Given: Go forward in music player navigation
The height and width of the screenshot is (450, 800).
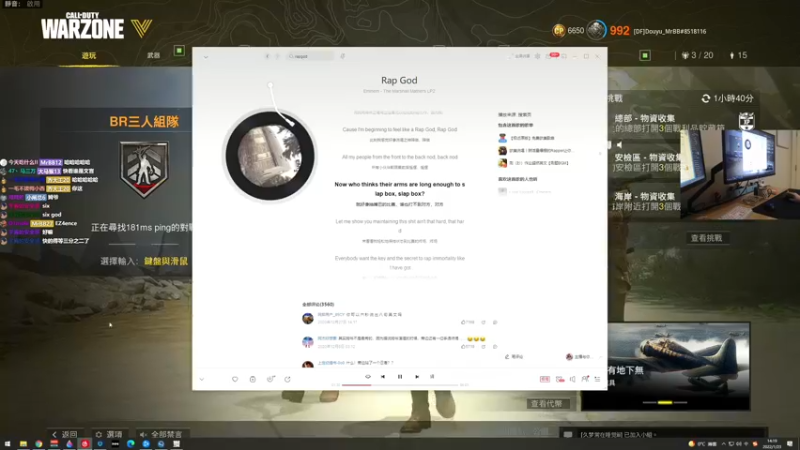Looking at the screenshot, I should (278, 56).
